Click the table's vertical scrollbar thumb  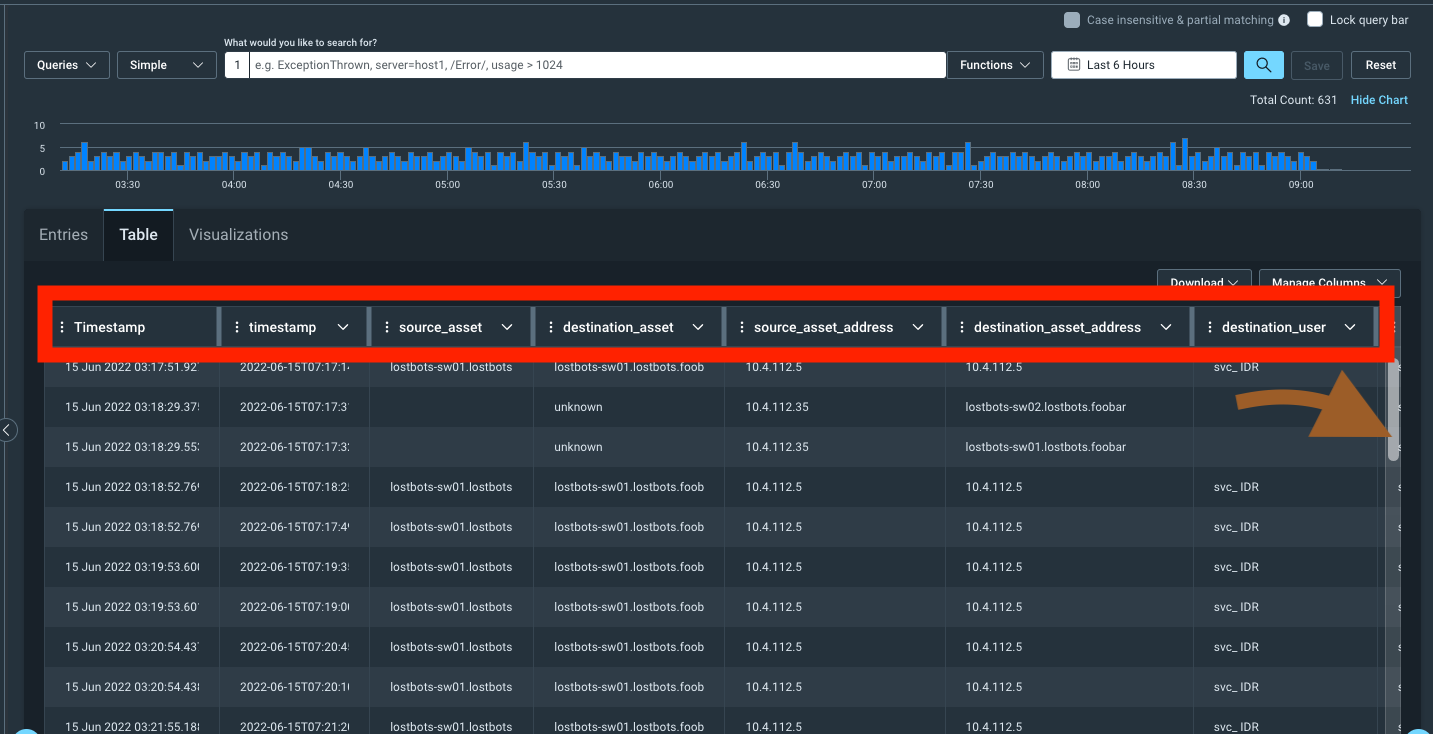pos(1393,410)
